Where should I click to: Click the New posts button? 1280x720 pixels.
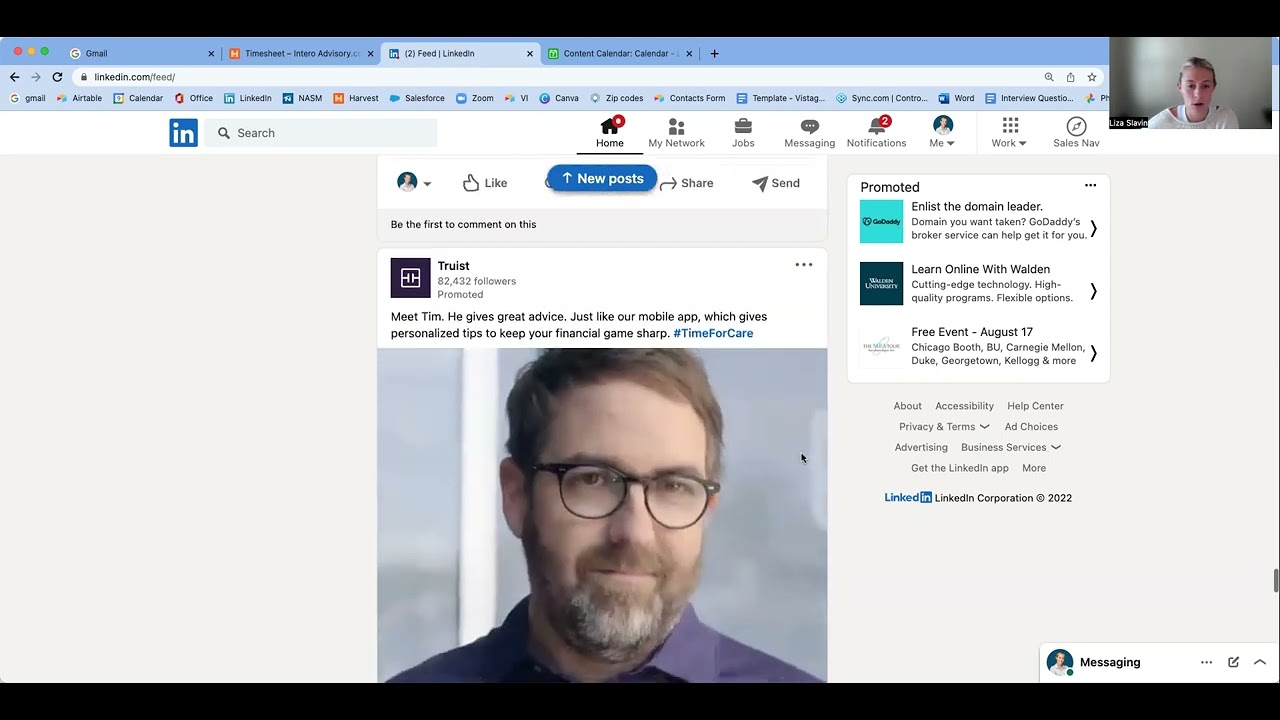tap(601, 178)
